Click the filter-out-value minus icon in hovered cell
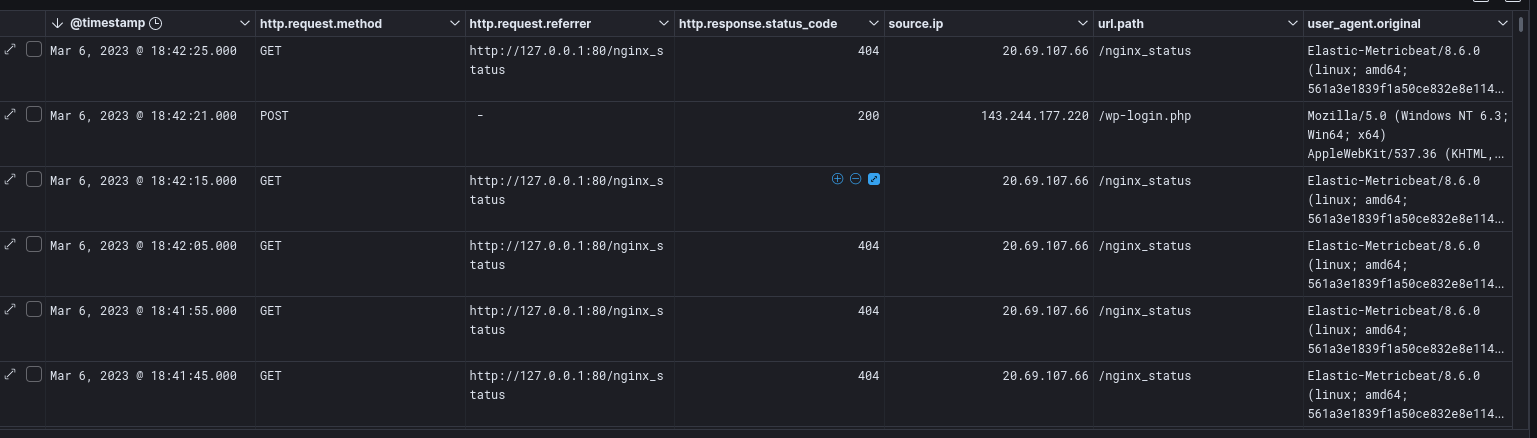1537x438 pixels. (855, 179)
